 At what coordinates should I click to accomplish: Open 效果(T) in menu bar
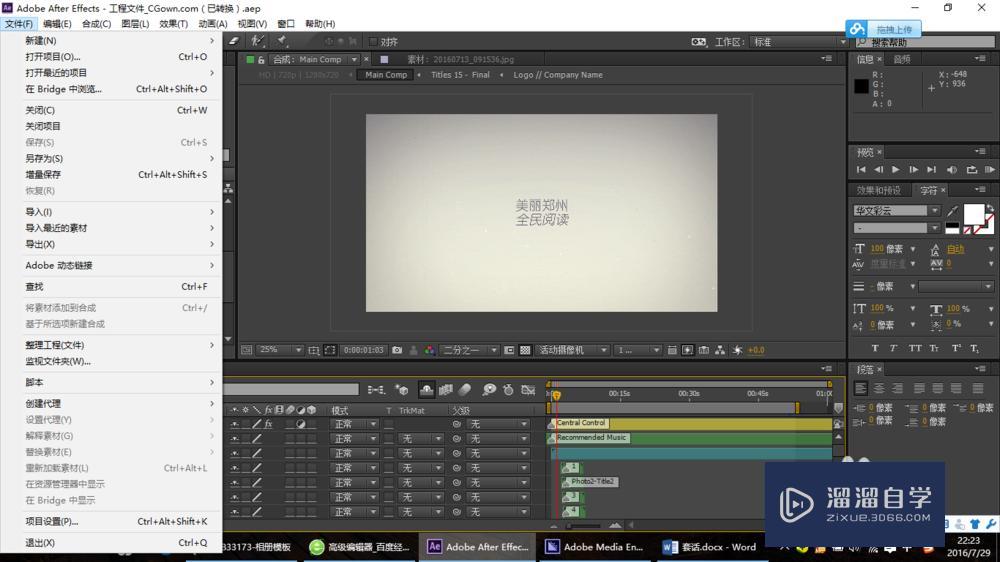173,24
